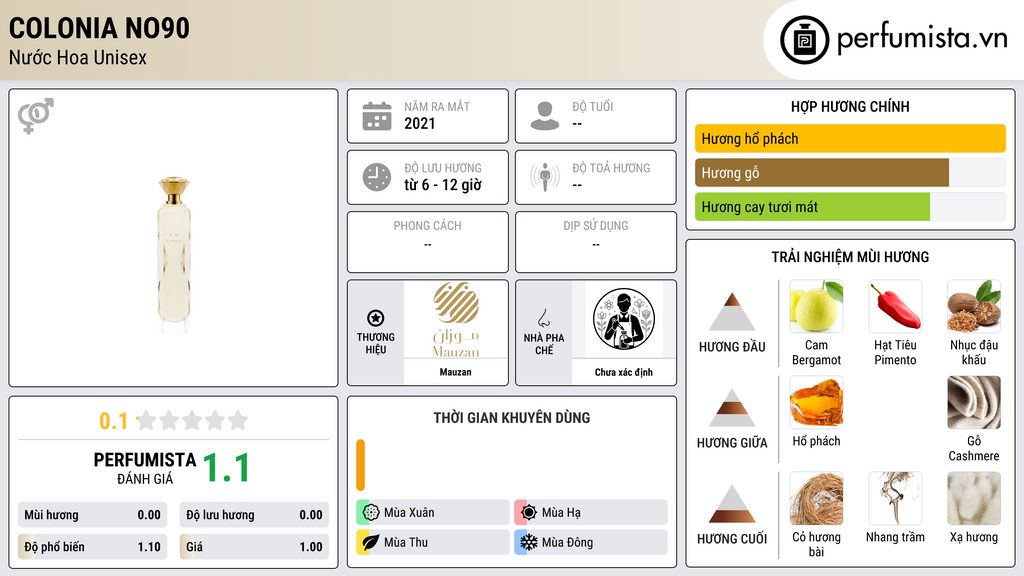Click the Hương đầu pyramid icon

coord(732,312)
